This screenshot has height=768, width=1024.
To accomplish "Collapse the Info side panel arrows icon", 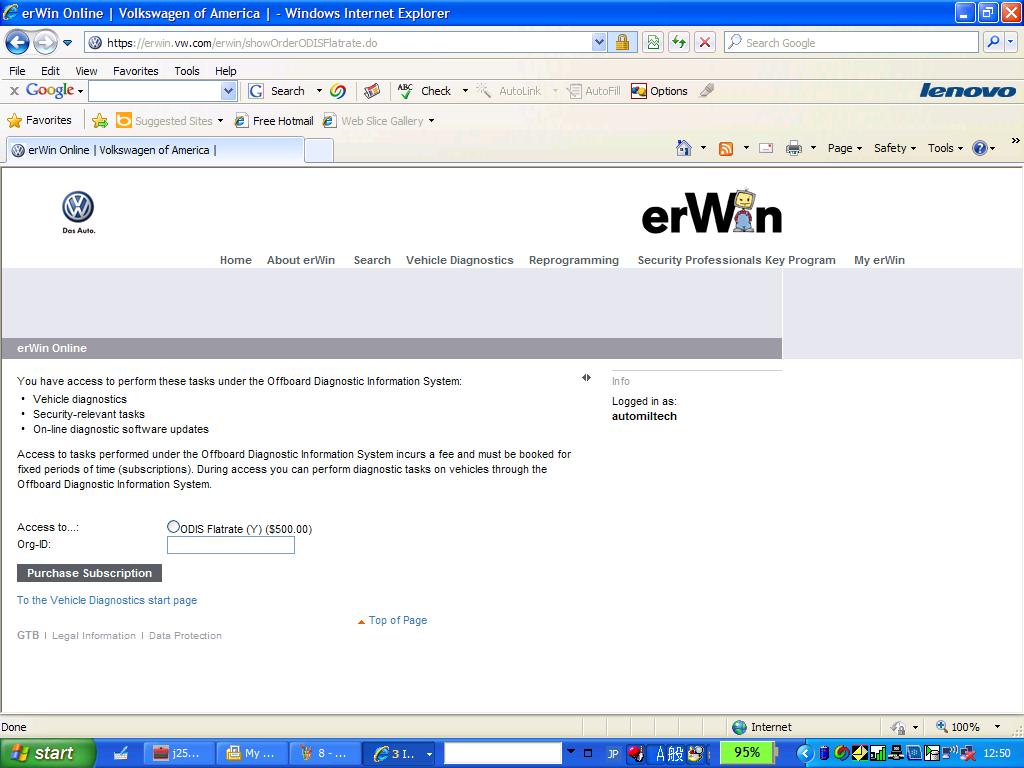I will click(x=586, y=377).
